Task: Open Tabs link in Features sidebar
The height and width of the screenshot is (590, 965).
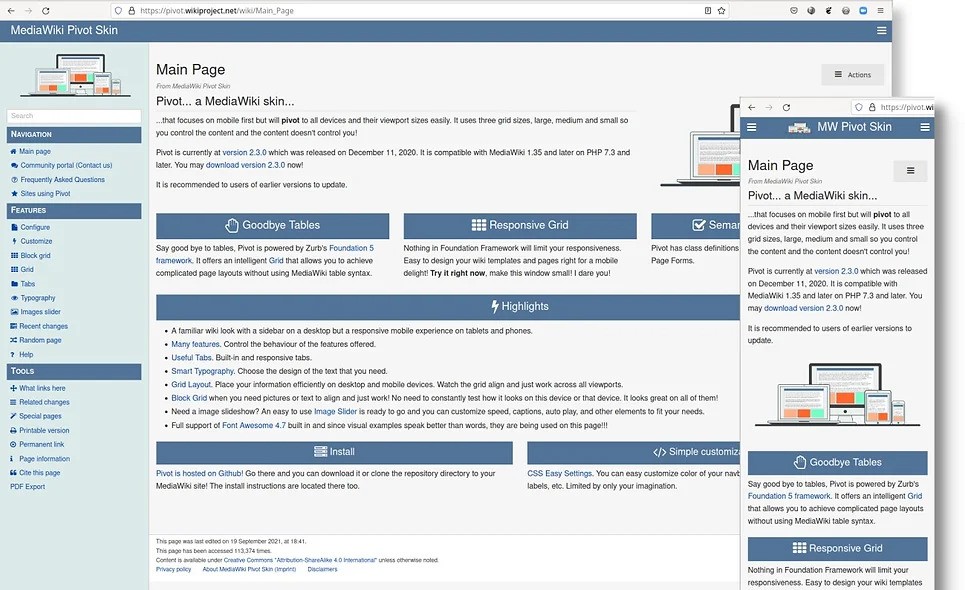Action: tap(28, 284)
